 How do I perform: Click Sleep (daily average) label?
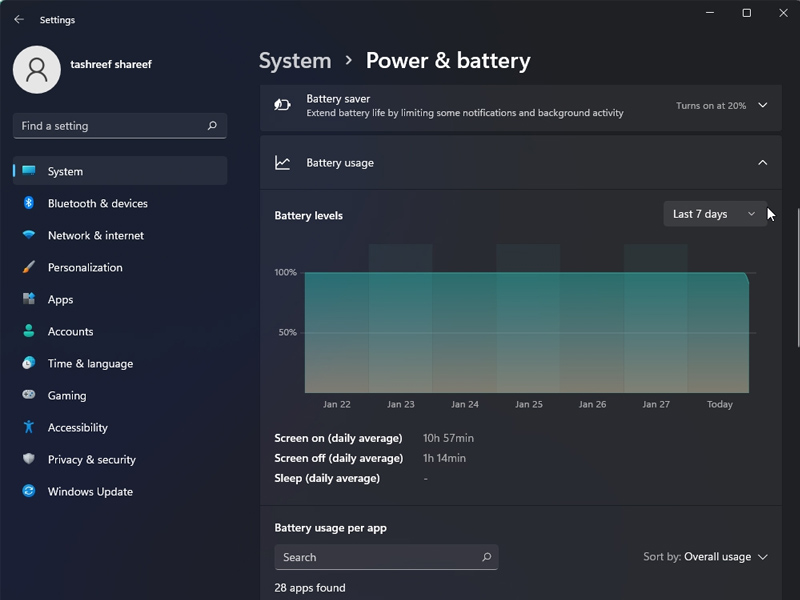pyautogui.click(x=327, y=478)
